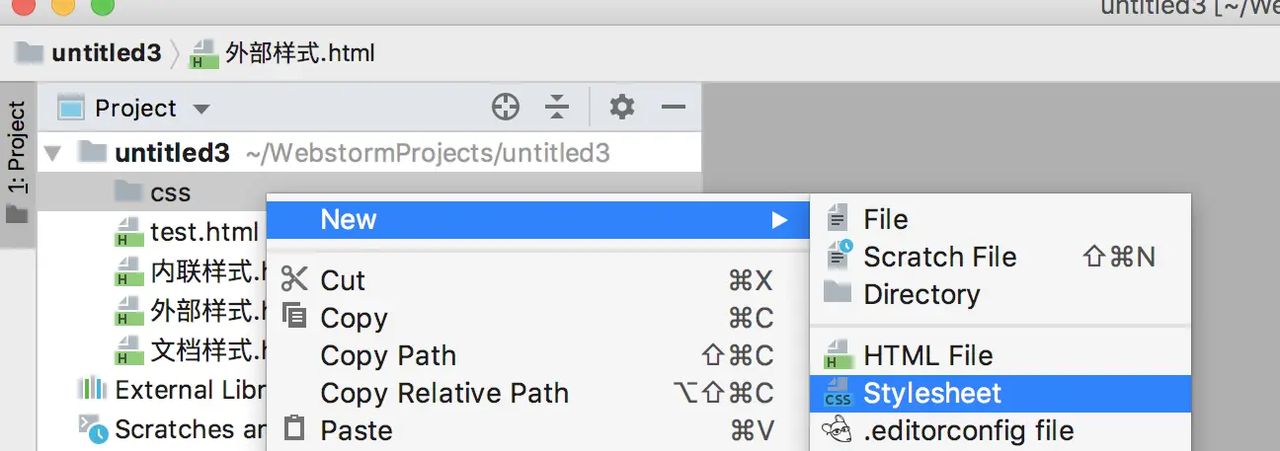Select the css folder in project tree
This screenshot has width=1280, height=451.
pyautogui.click(x=170, y=193)
